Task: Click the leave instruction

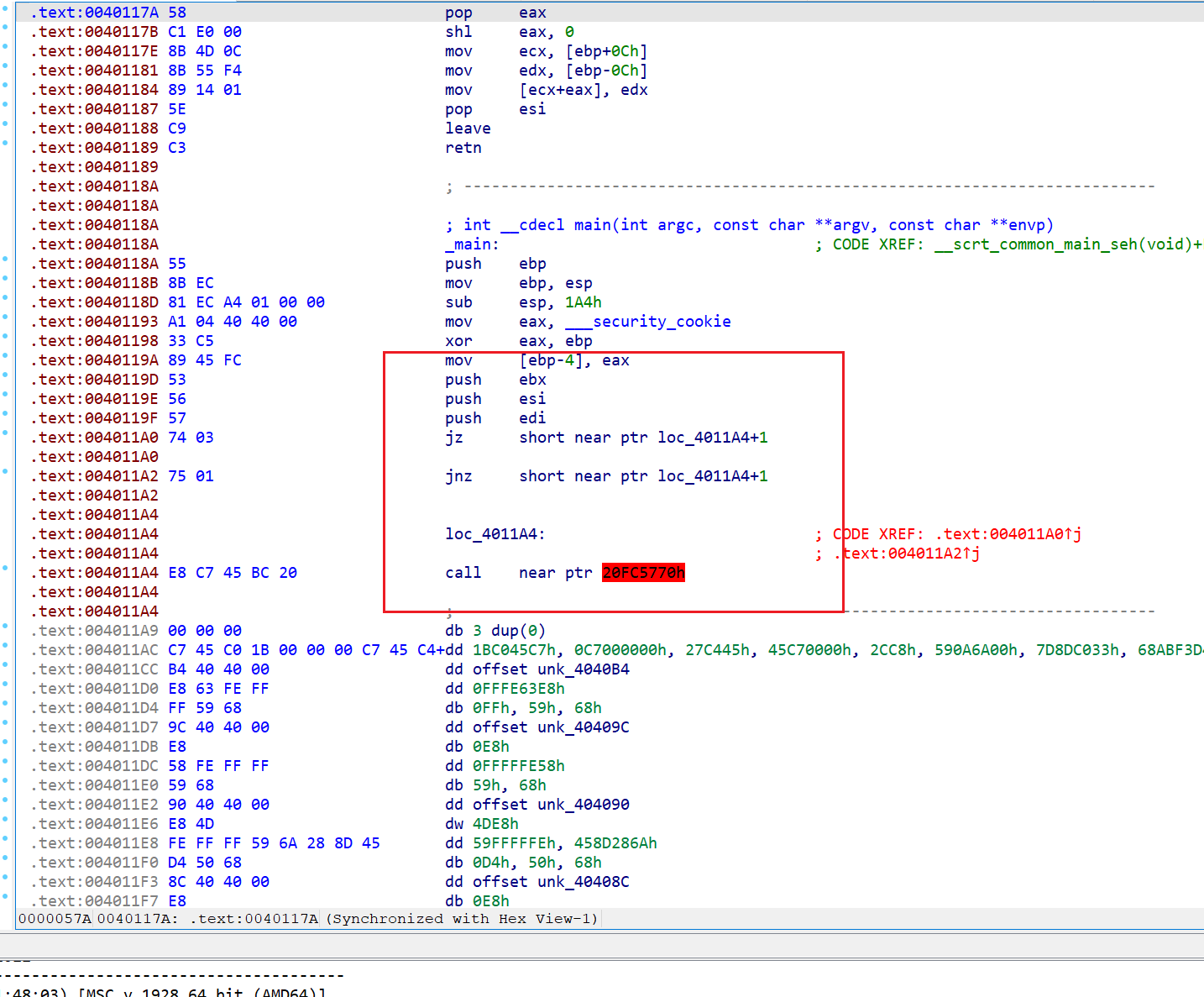Action: tap(468, 129)
